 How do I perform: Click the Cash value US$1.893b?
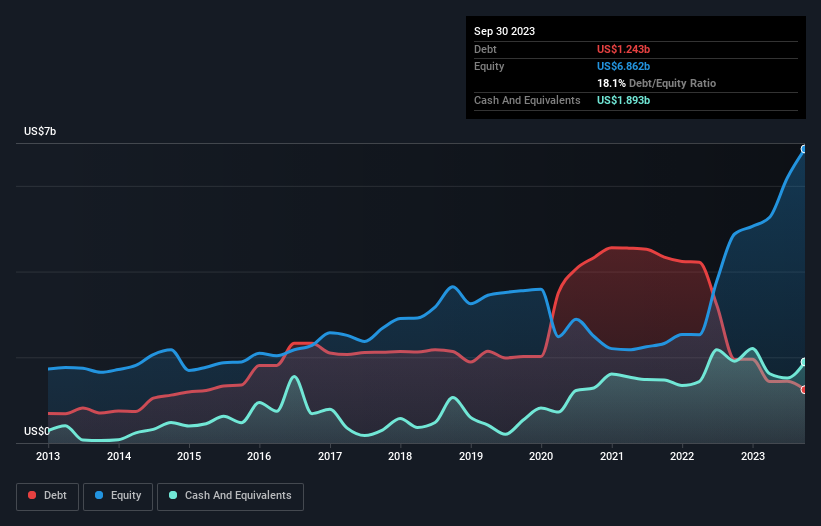pyautogui.click(x=623, y=100)
